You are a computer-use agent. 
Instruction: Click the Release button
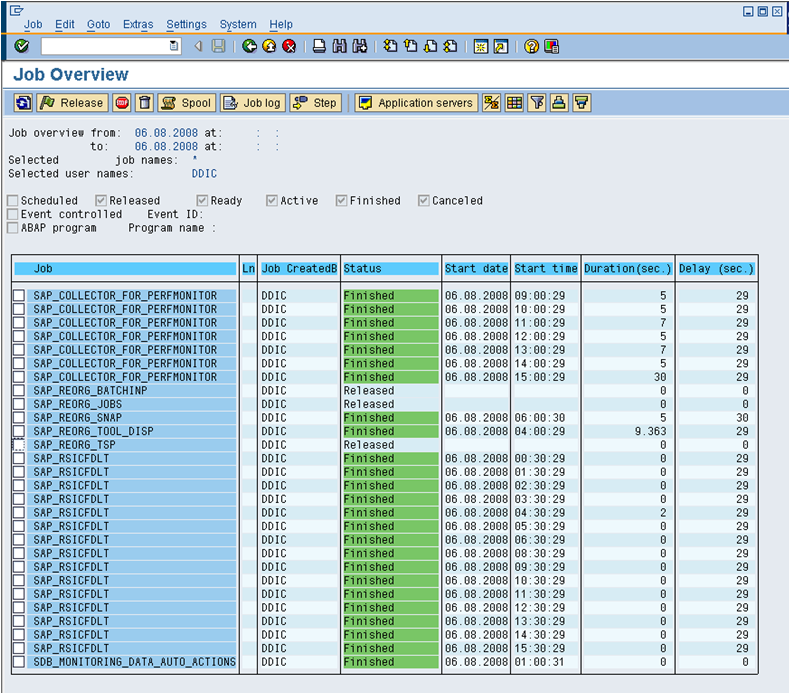click(72, 103)
